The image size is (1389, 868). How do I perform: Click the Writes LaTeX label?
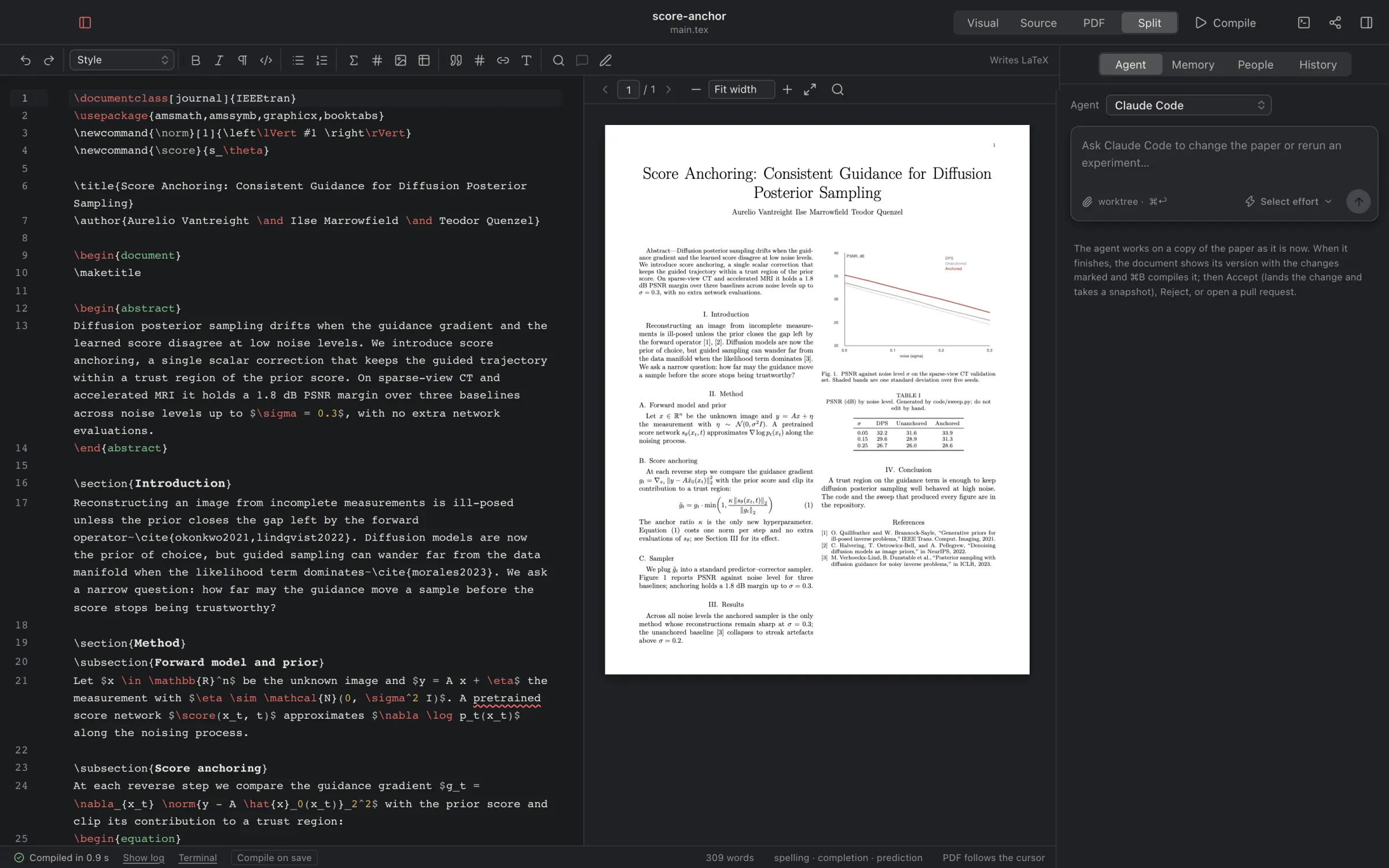(1019, 60)
